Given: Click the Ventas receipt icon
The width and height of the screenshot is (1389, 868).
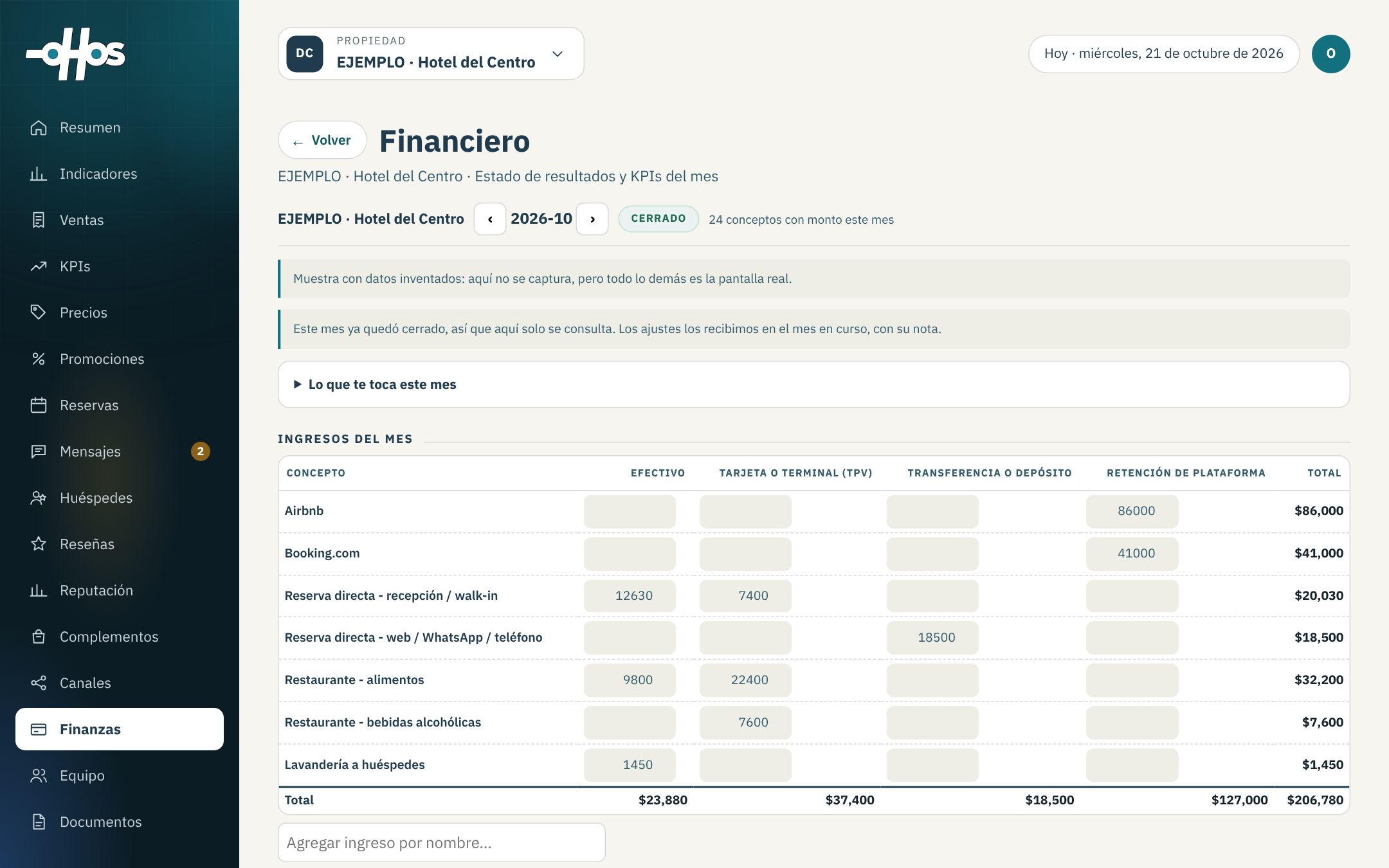Looking at the screenshot, I should pos(39,220).
